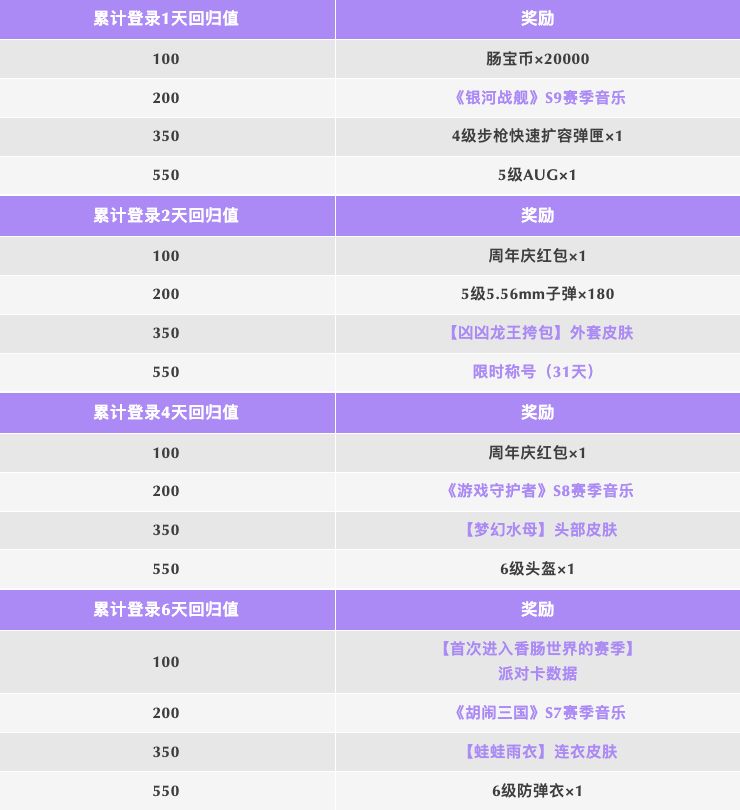Click the 累计登录4天回归值 header
Viewport: 740px width, 810px height.
click(166, 413)
